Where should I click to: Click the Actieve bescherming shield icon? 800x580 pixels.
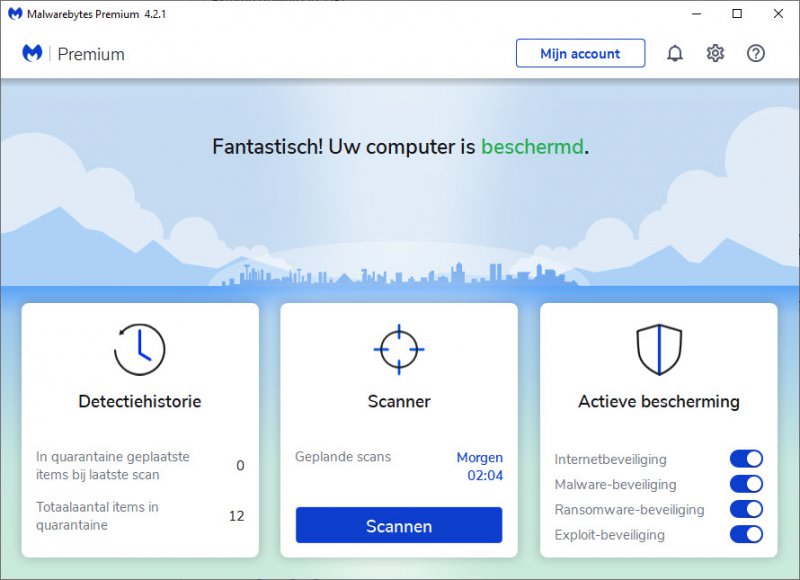tap(659, 349)
